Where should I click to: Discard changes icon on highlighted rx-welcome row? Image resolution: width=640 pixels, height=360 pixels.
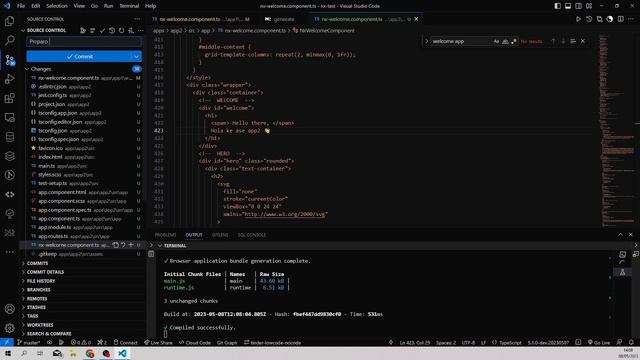click(123, 245)
